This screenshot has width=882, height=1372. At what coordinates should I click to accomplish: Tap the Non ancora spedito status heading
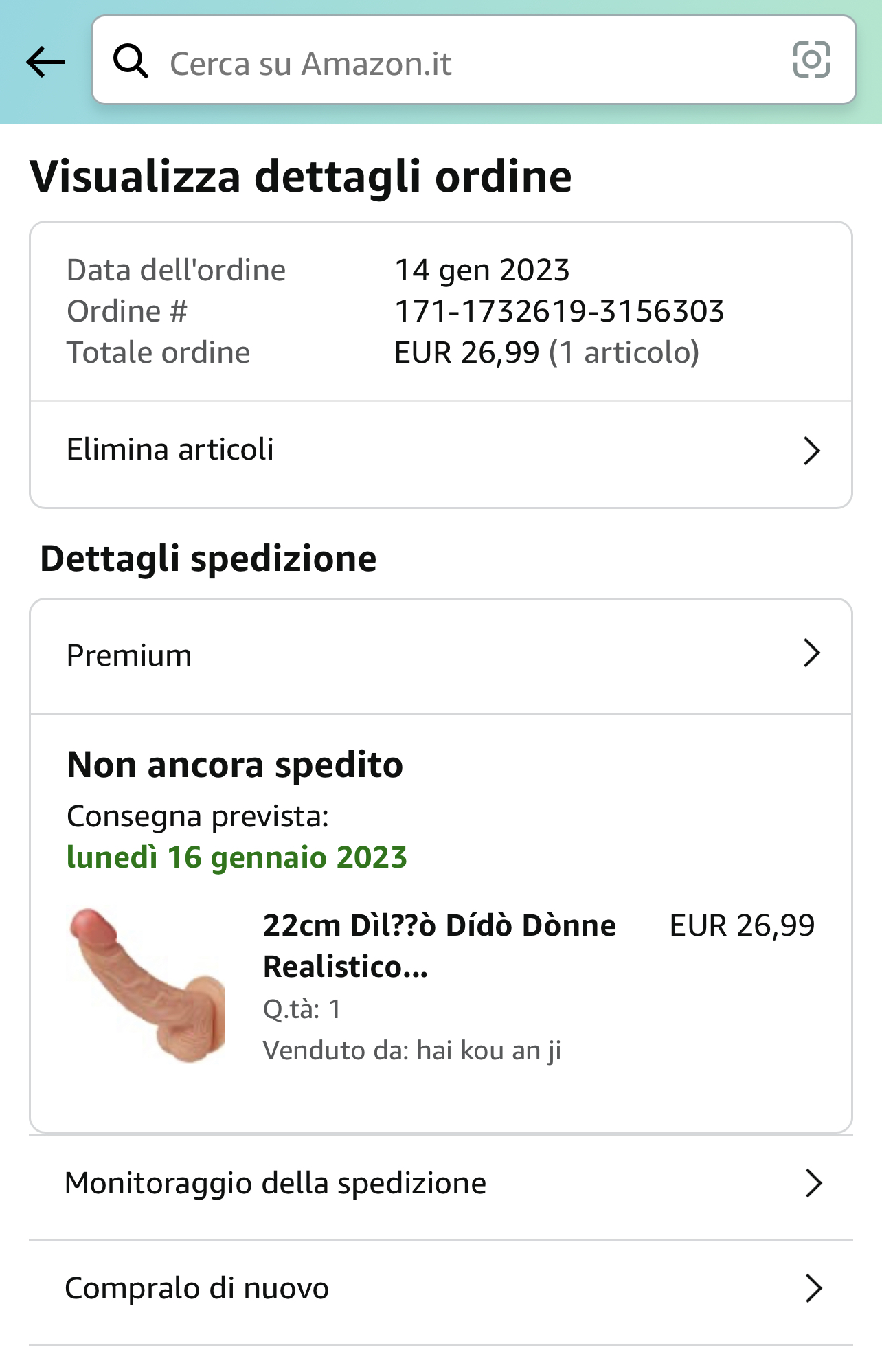pos(235,765)
